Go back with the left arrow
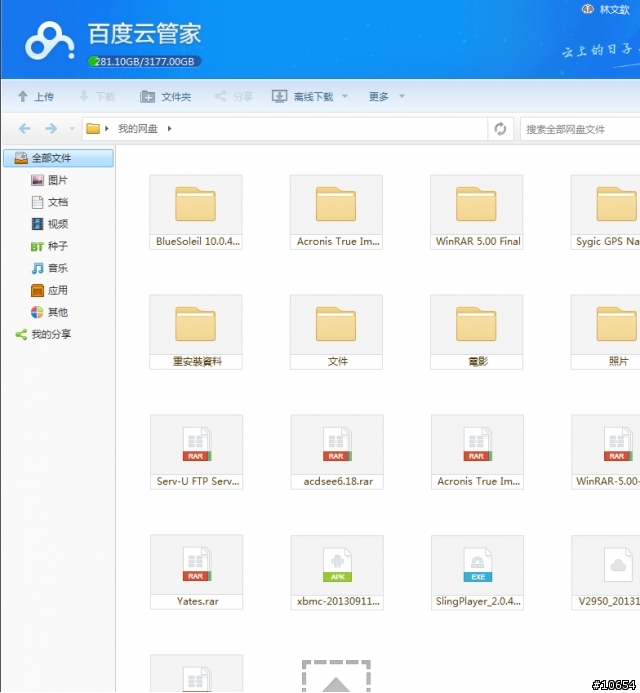The image size is (640, 693). click(x=25, y=129)
